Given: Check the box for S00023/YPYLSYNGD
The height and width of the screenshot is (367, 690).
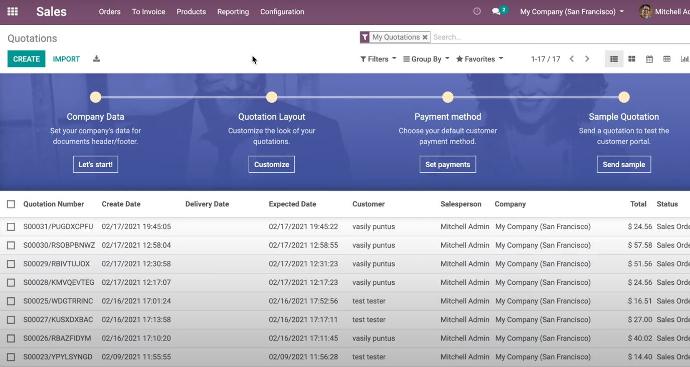Looking at the screenshot, I should [x=11, y=357].
